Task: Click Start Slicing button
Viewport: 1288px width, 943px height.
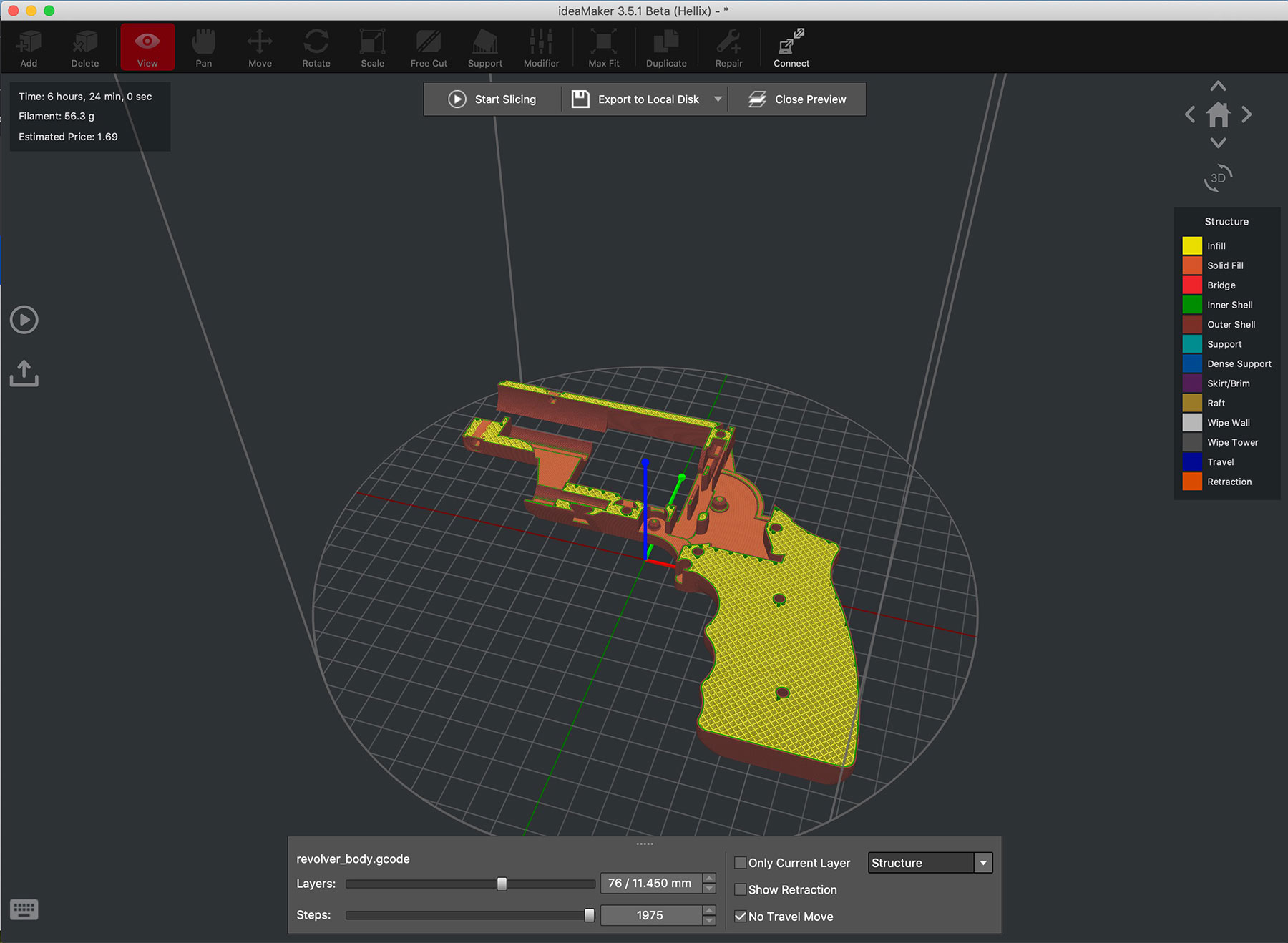Action: (x=492, y=99)
